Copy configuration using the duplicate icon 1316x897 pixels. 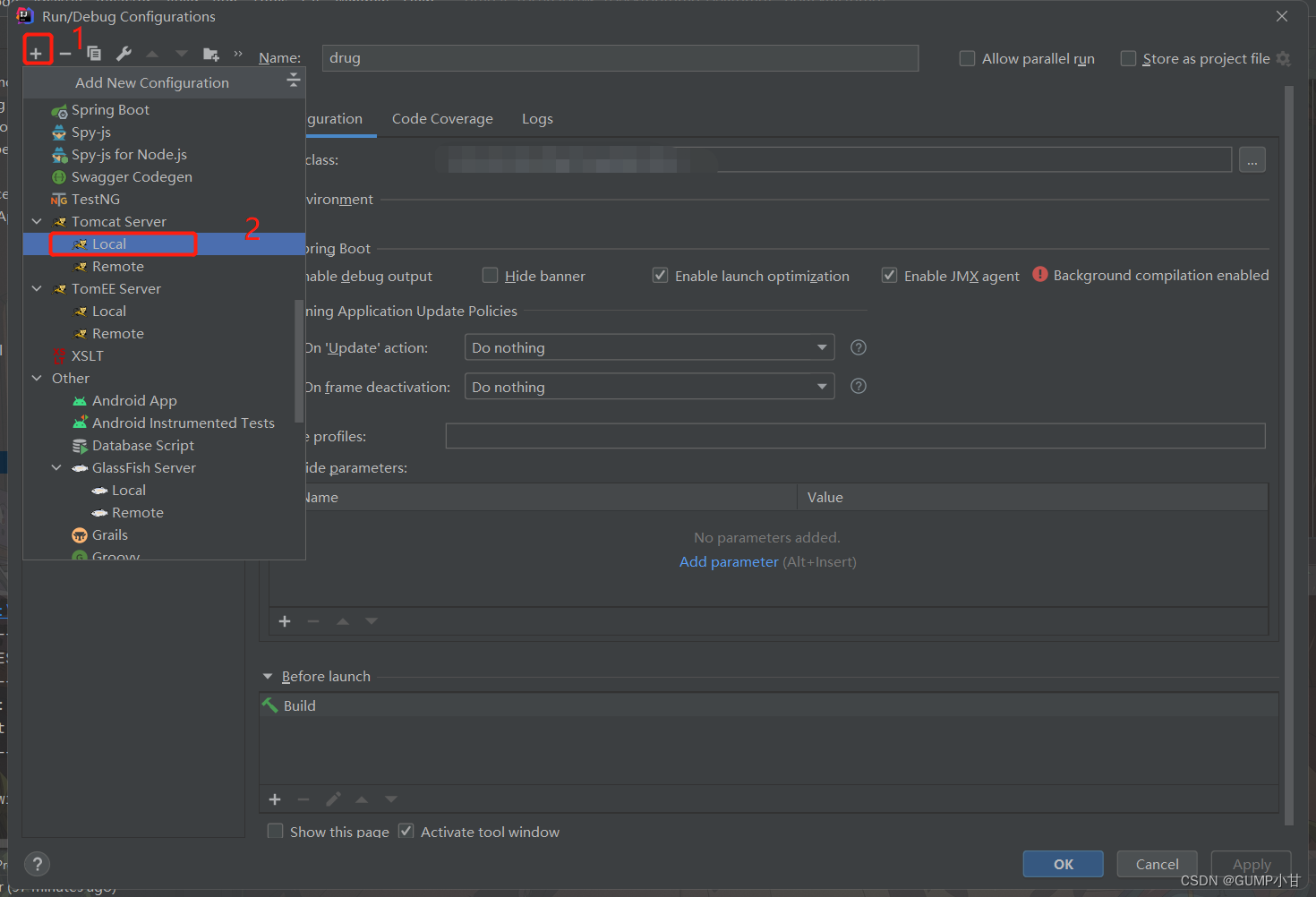94,54
